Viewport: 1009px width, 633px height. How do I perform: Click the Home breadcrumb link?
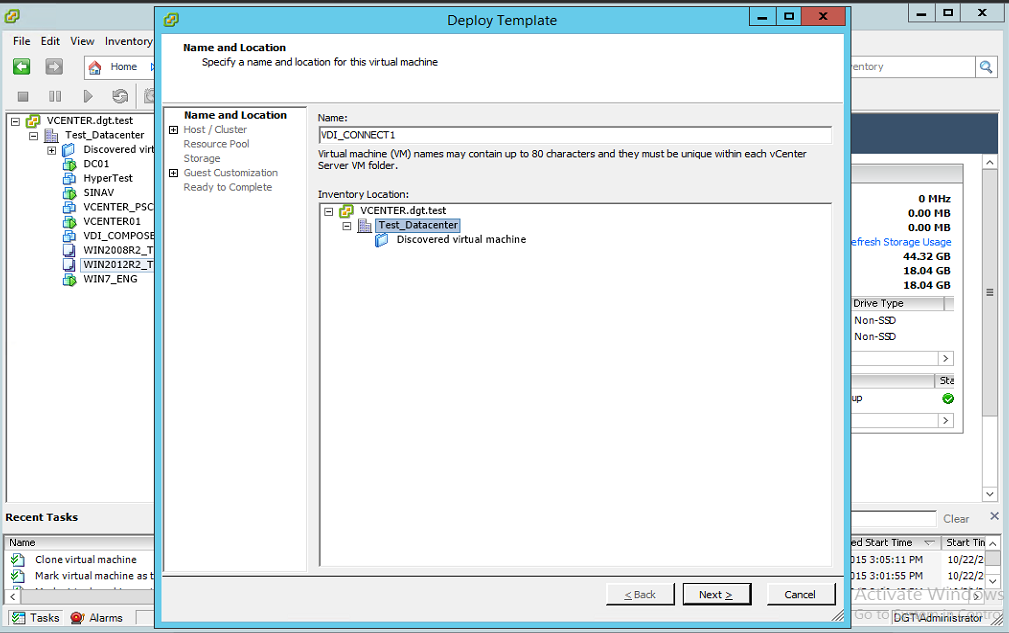124,66
